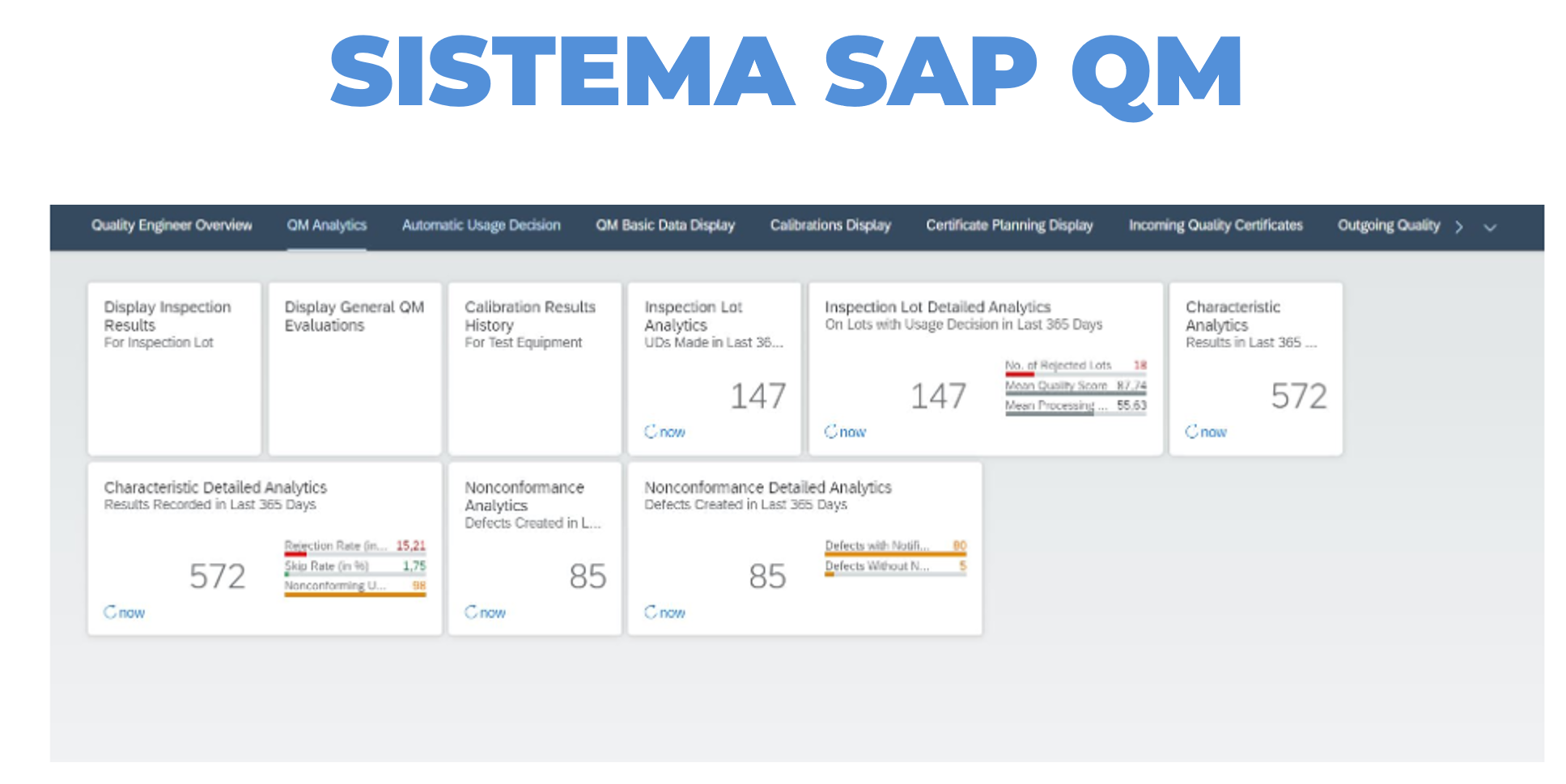Click the Defects with Notifi... row
The height and width of the screenshot is (784, 1566).
(x=895, y=547)
